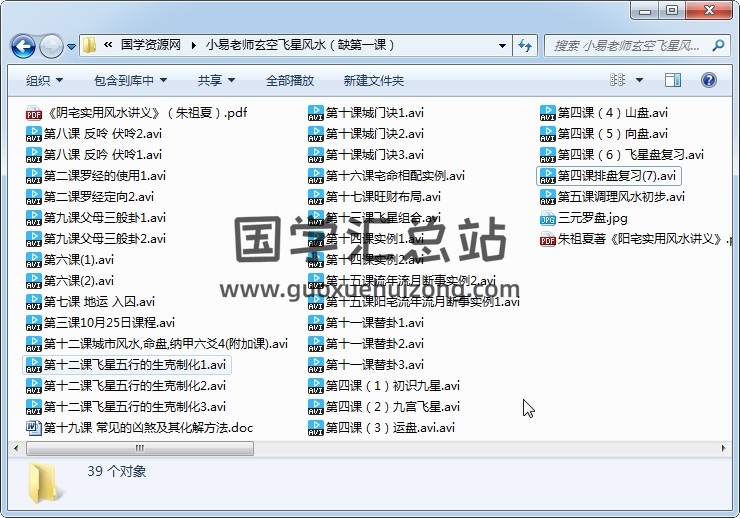Select file 第十课城门诀2.avi

pyautogui.click(x=366, y=134)
